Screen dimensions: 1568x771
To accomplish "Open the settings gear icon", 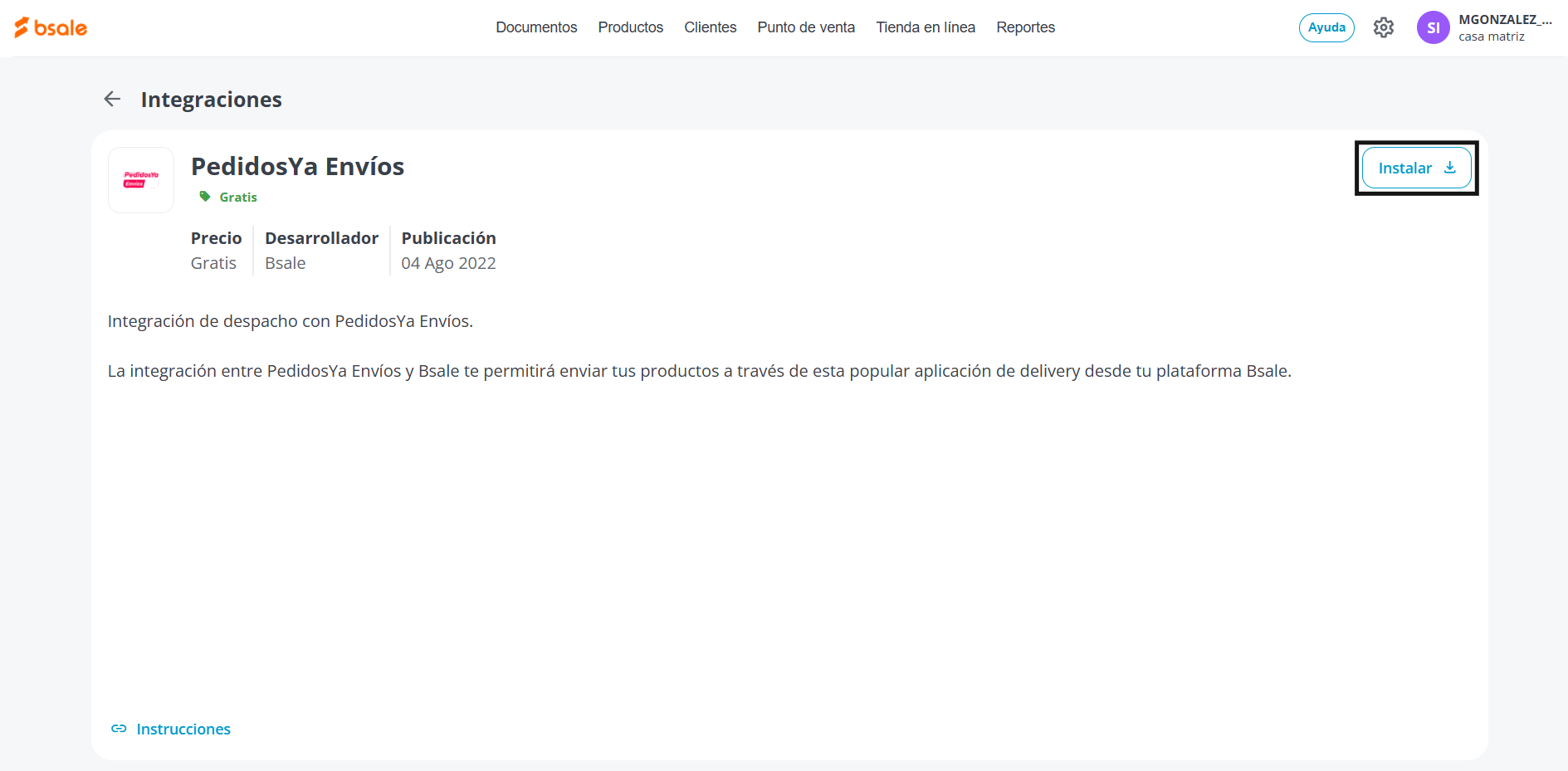I will point(1383,27).
